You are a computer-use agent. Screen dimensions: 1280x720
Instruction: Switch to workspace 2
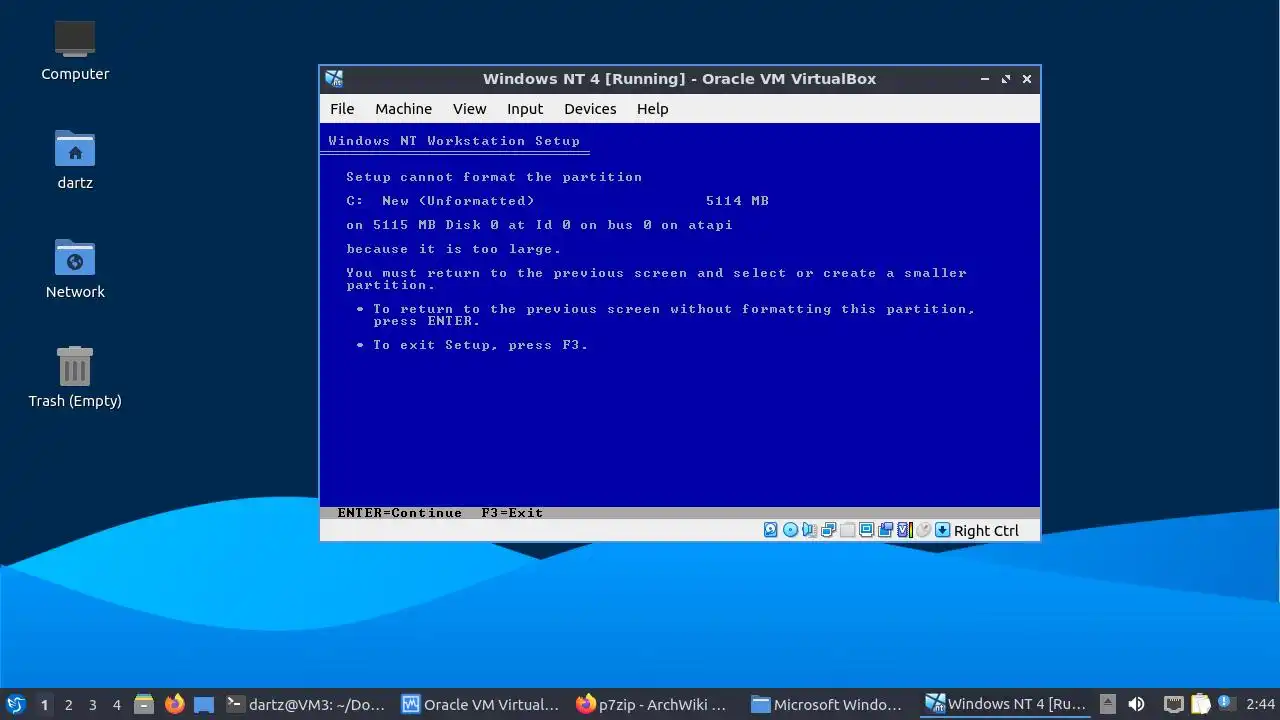click(x=68, y=704)
